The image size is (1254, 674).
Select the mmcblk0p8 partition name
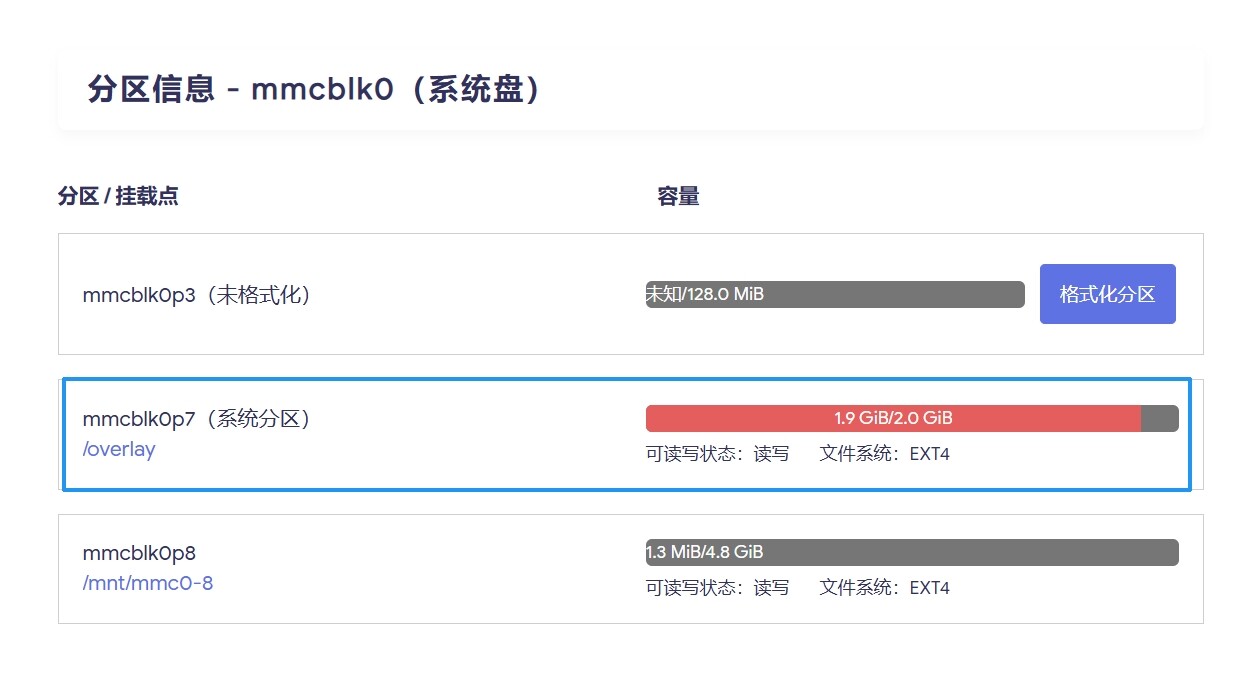click(139, 553)
